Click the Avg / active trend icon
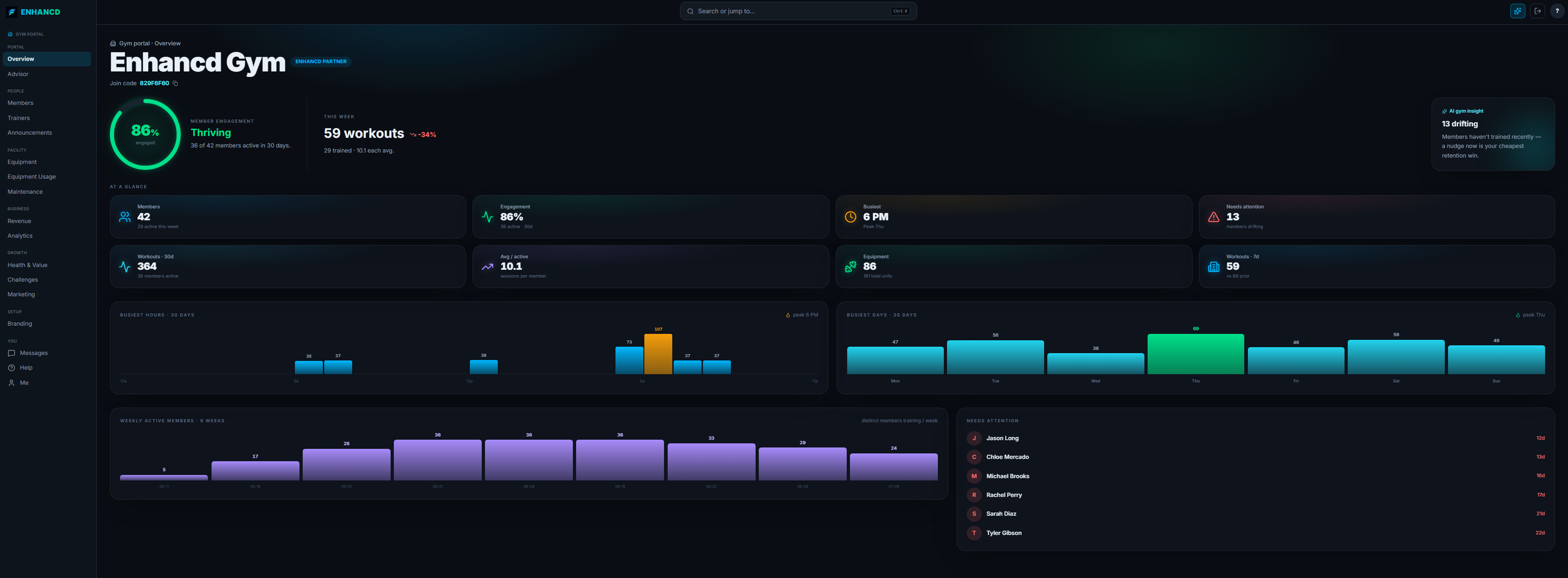 pyautogui.click(x=488, y=267)
